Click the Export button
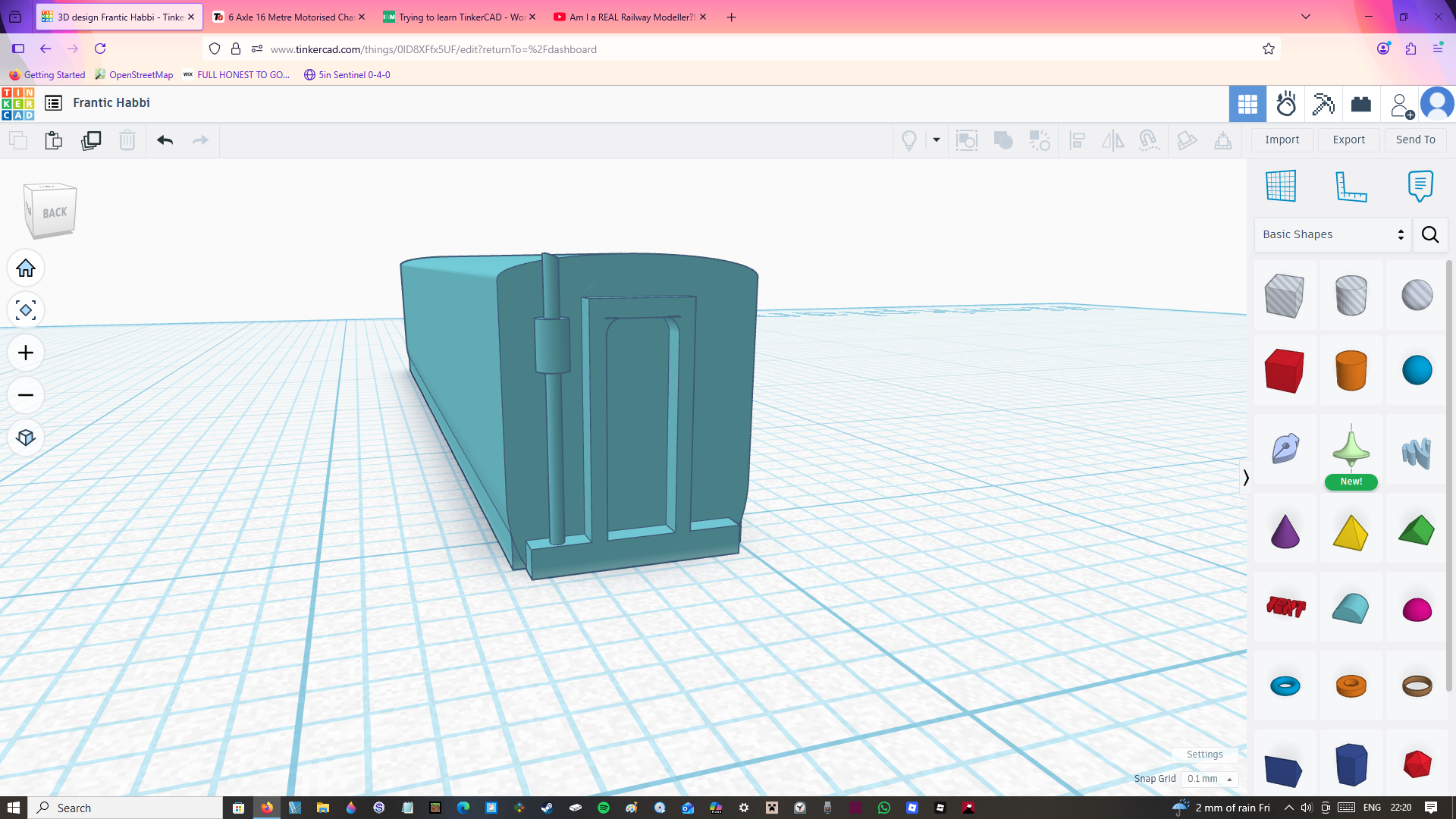The image size is (1456, 819). [1348, 140]
